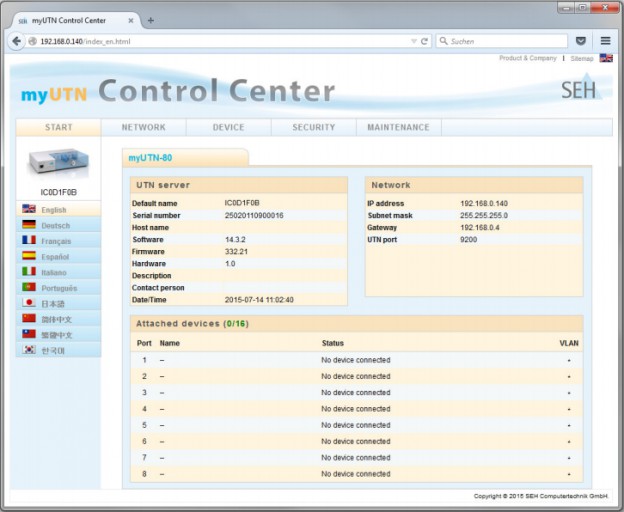Image resolution: width=624 pixels, height=512 pixels.
Task: Select the German flag for Deutsch
Action: 29,225
